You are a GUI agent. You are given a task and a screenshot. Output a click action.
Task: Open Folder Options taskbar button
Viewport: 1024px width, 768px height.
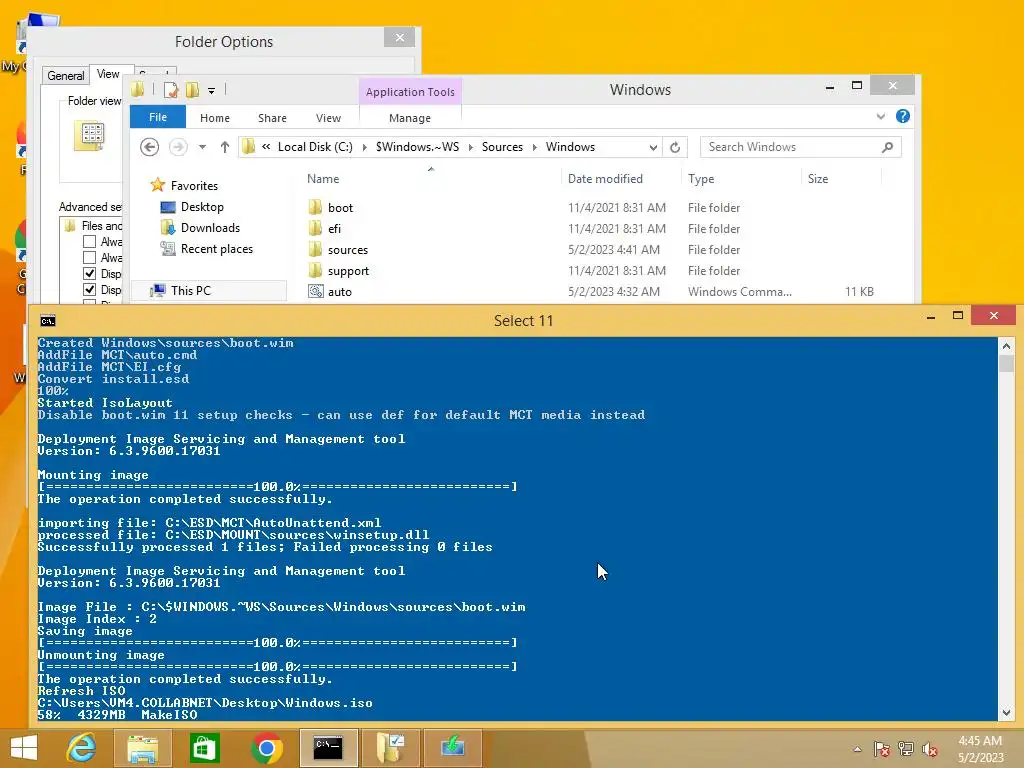pos(391,748)
